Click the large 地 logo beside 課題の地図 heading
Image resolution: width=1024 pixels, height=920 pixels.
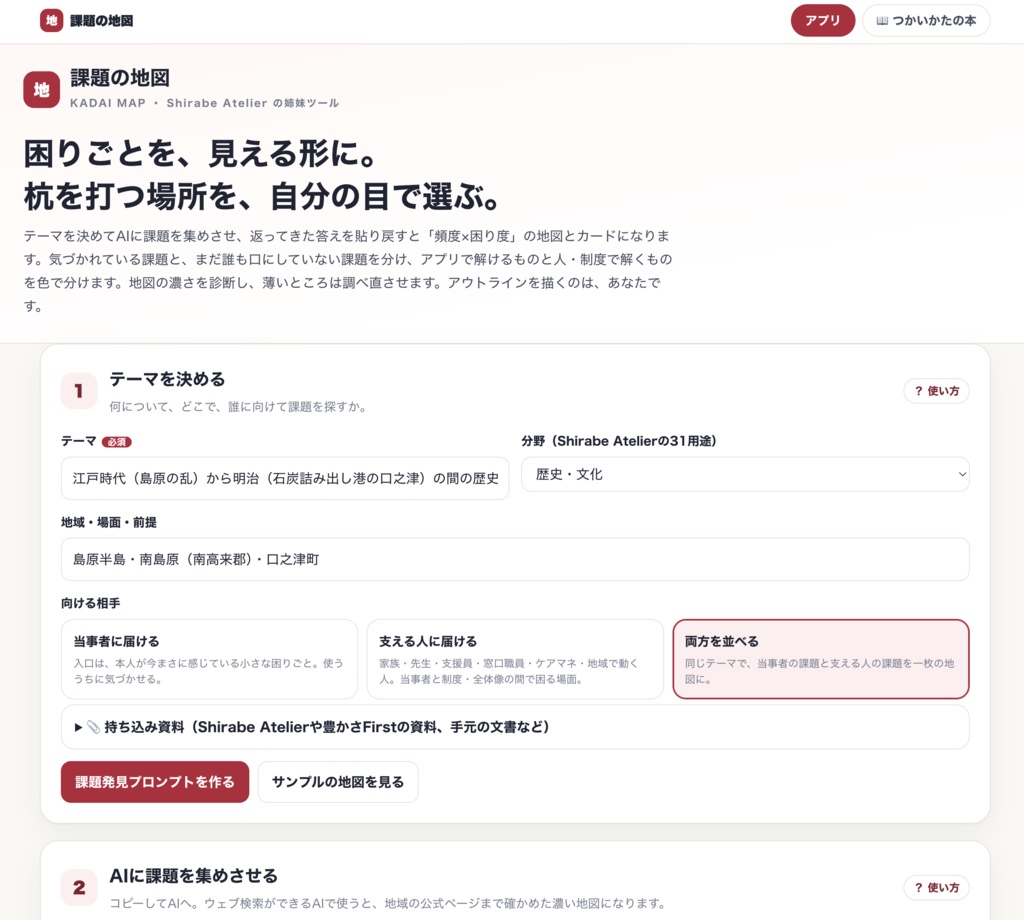(42, 89)
